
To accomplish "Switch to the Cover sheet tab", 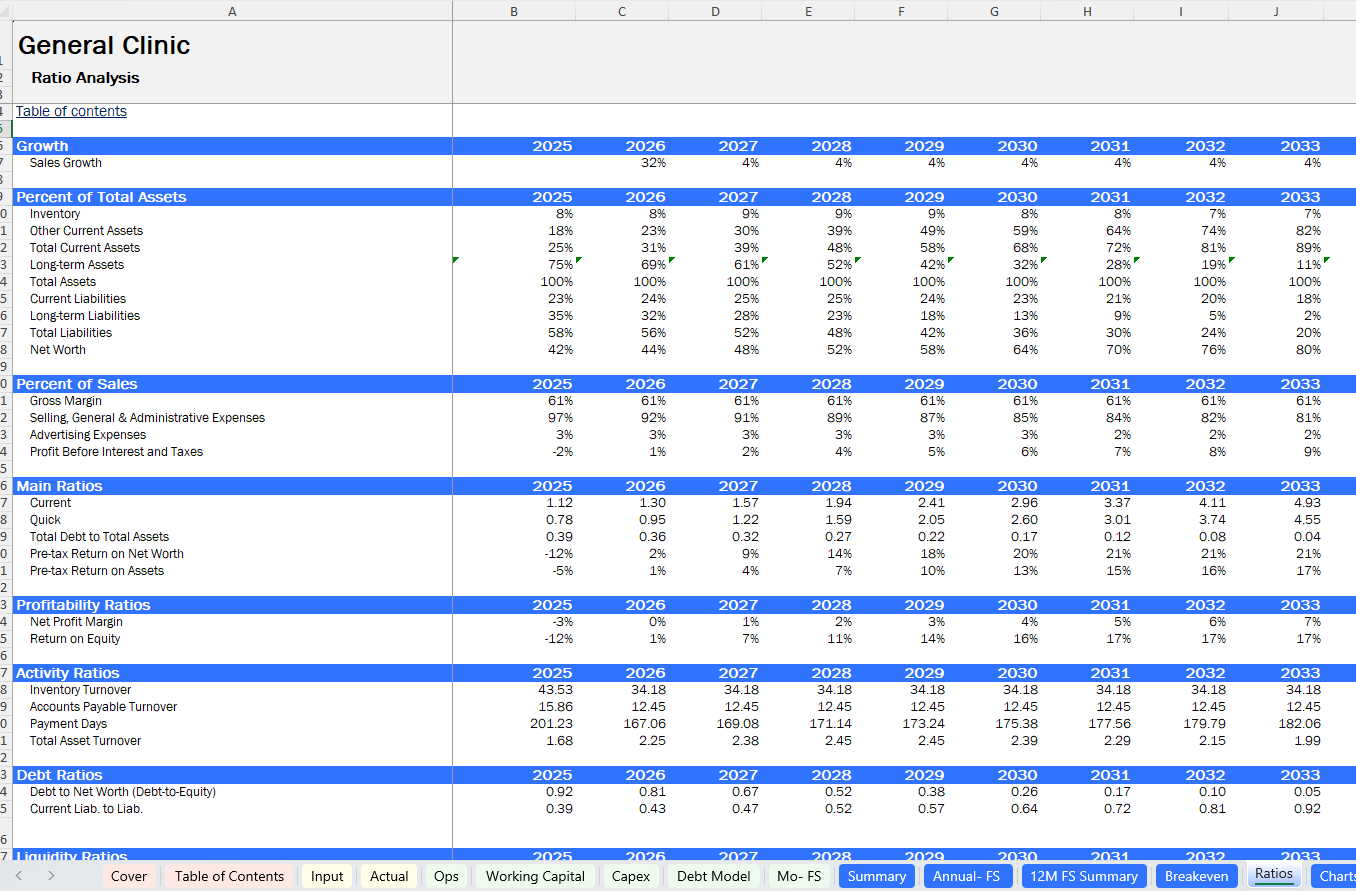I will coord(128,876).
